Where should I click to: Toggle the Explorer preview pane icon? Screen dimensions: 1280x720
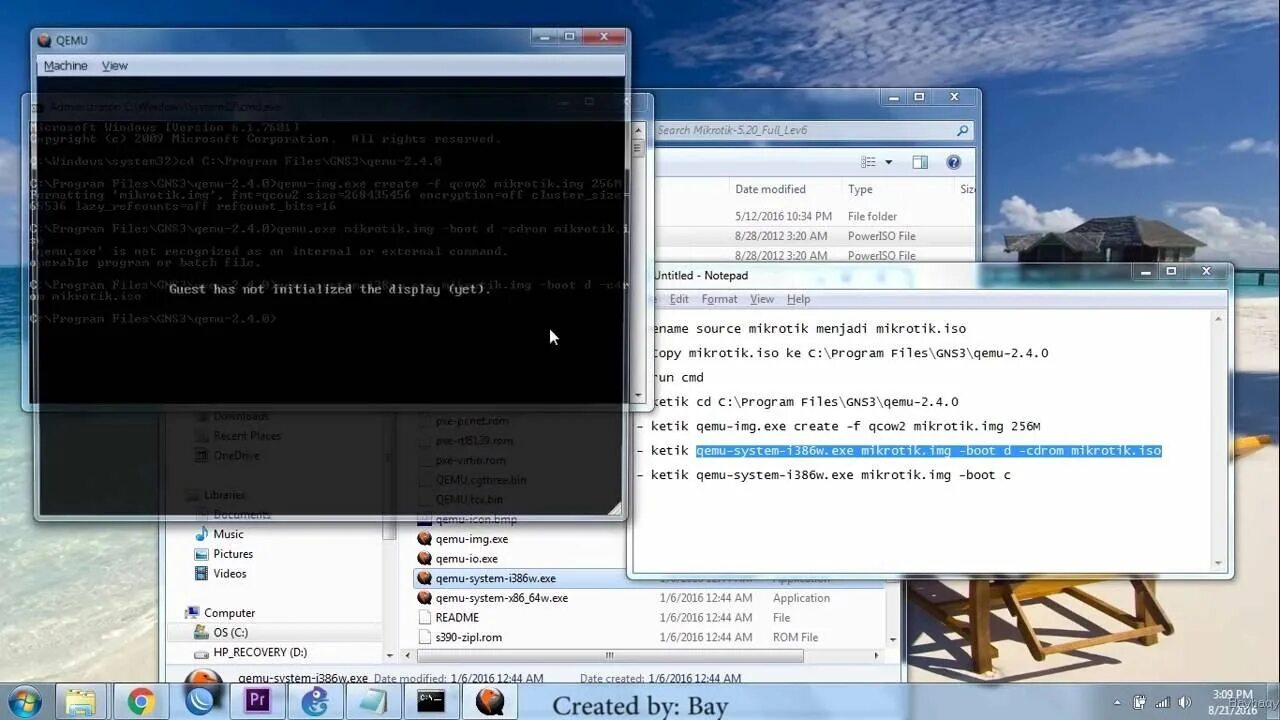[x=920, y=162]
